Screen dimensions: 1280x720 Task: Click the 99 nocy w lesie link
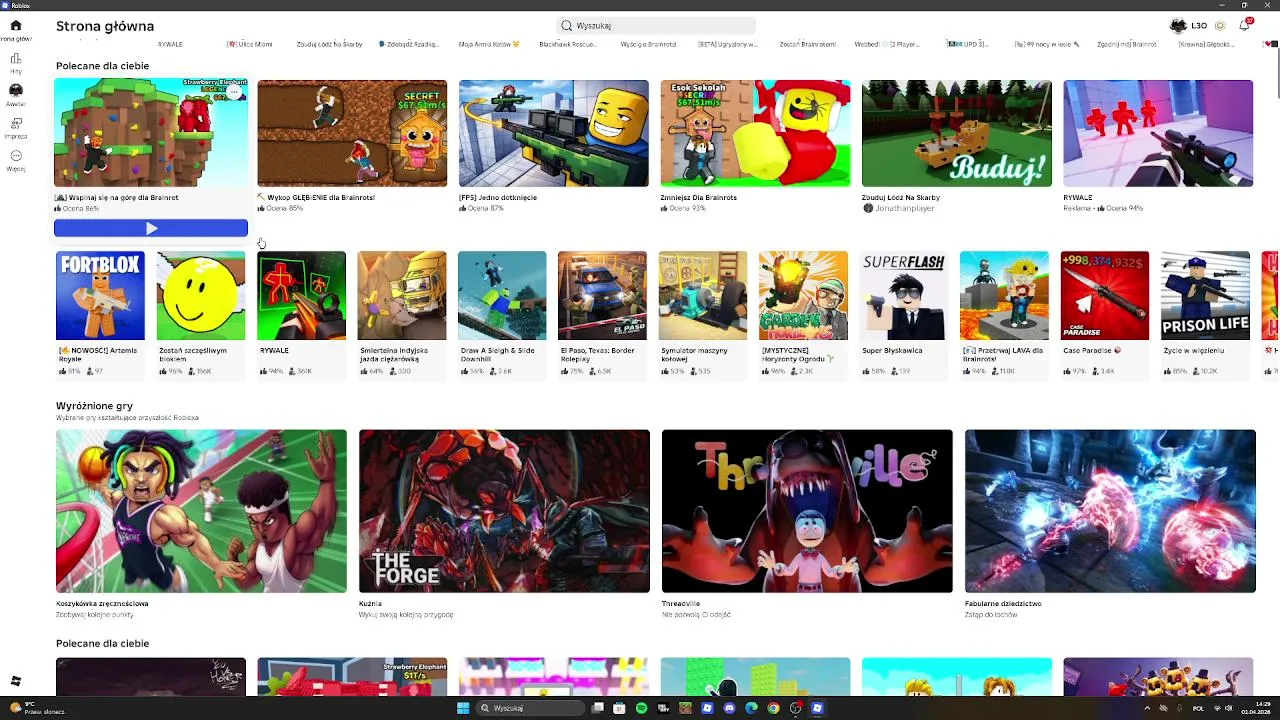1047,44
